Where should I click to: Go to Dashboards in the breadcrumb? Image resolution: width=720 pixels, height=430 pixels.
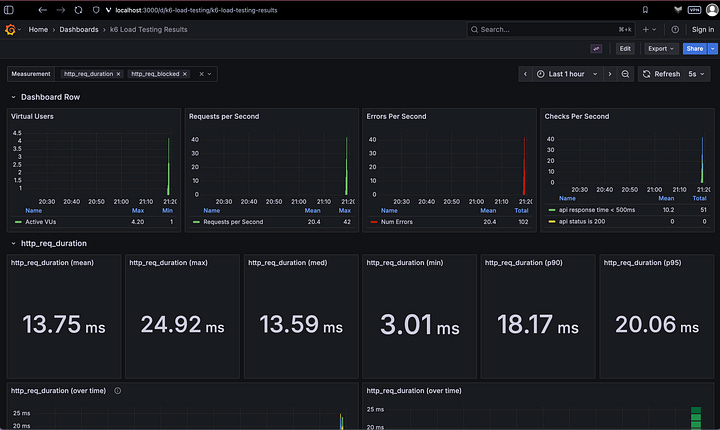(x=79, y=30)
